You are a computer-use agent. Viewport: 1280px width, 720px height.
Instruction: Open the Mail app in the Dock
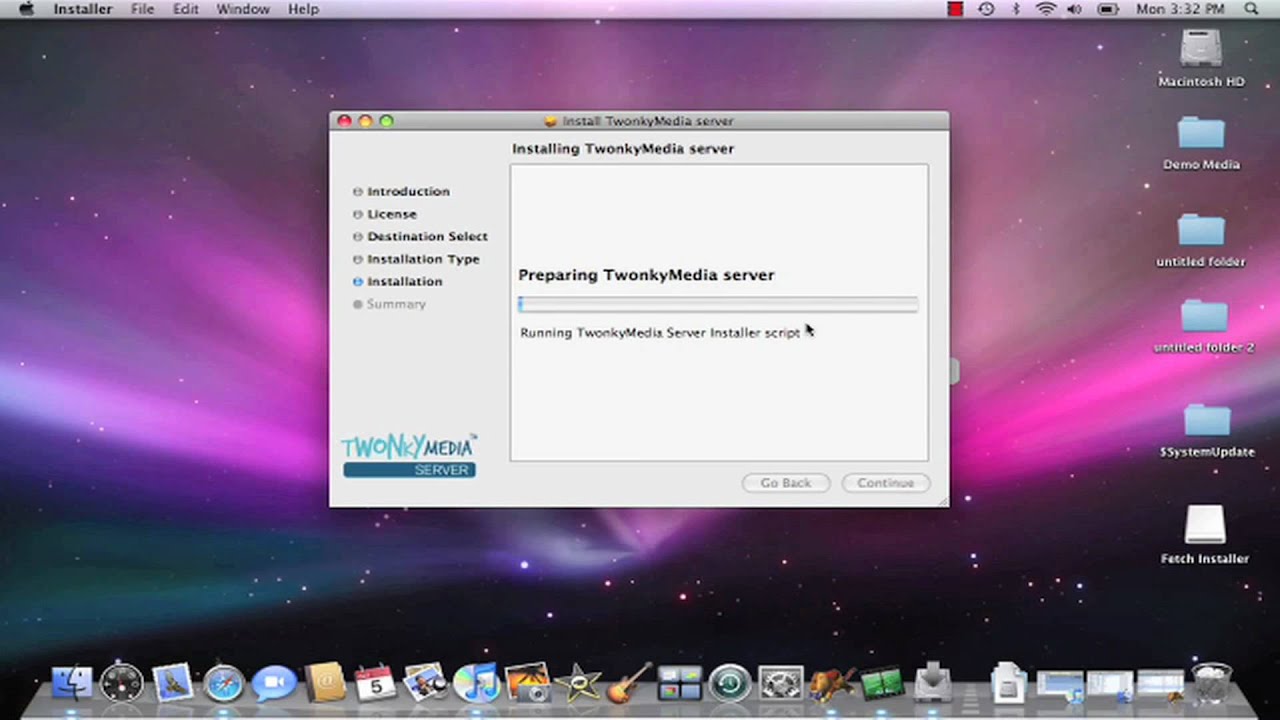click(173, 684)
